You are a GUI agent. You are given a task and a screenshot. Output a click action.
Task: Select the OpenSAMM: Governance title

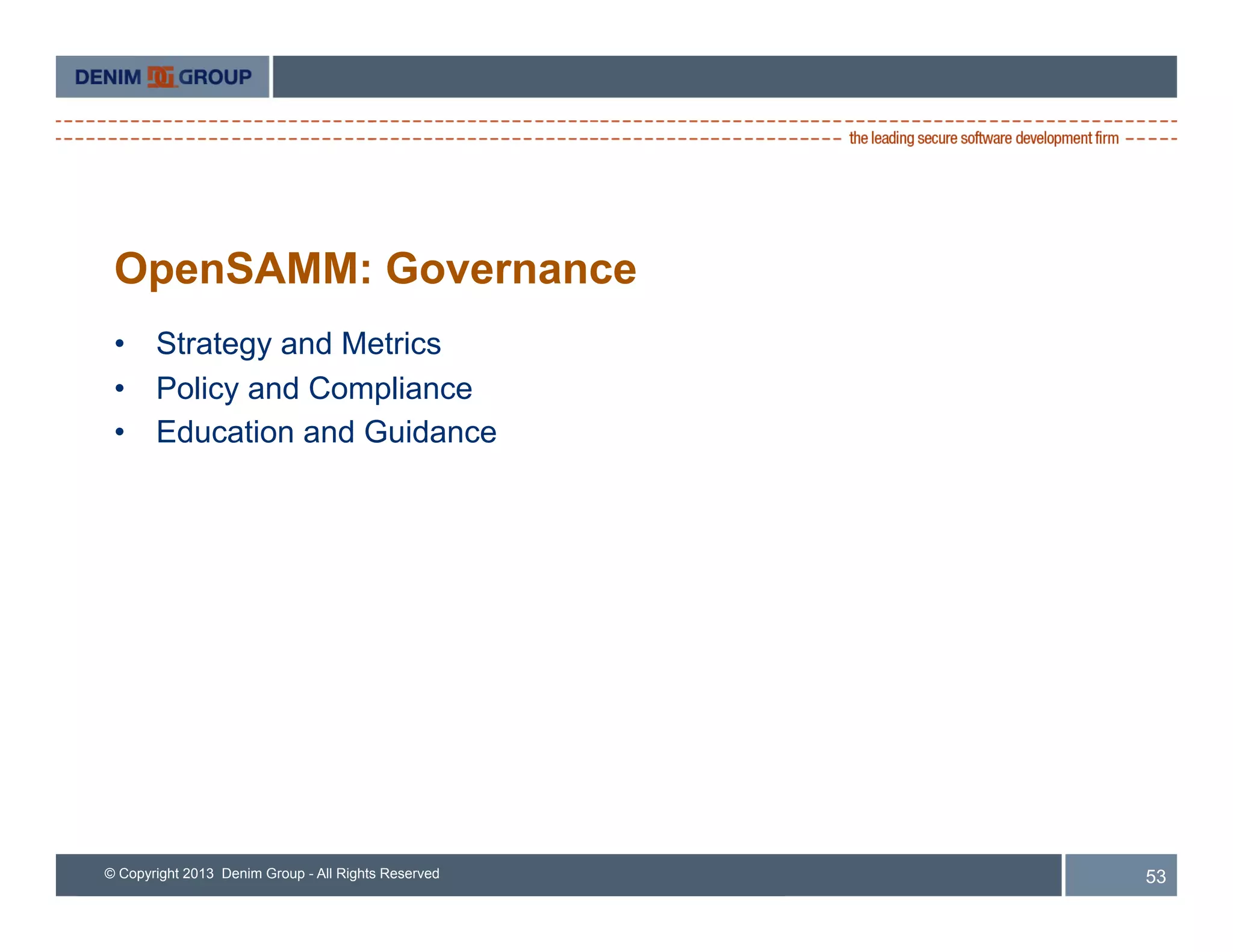click(375, 268)
